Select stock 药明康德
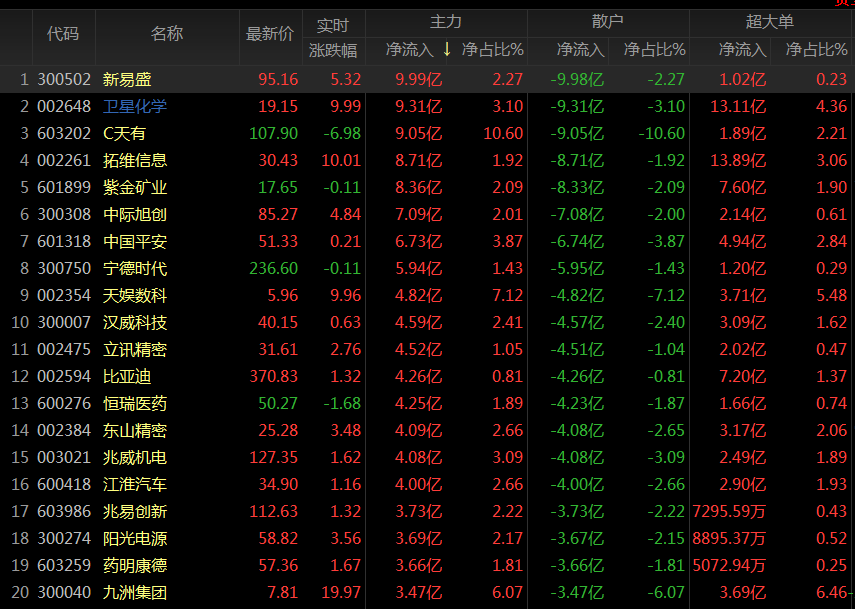855x609 pixels. click(135, 565)
